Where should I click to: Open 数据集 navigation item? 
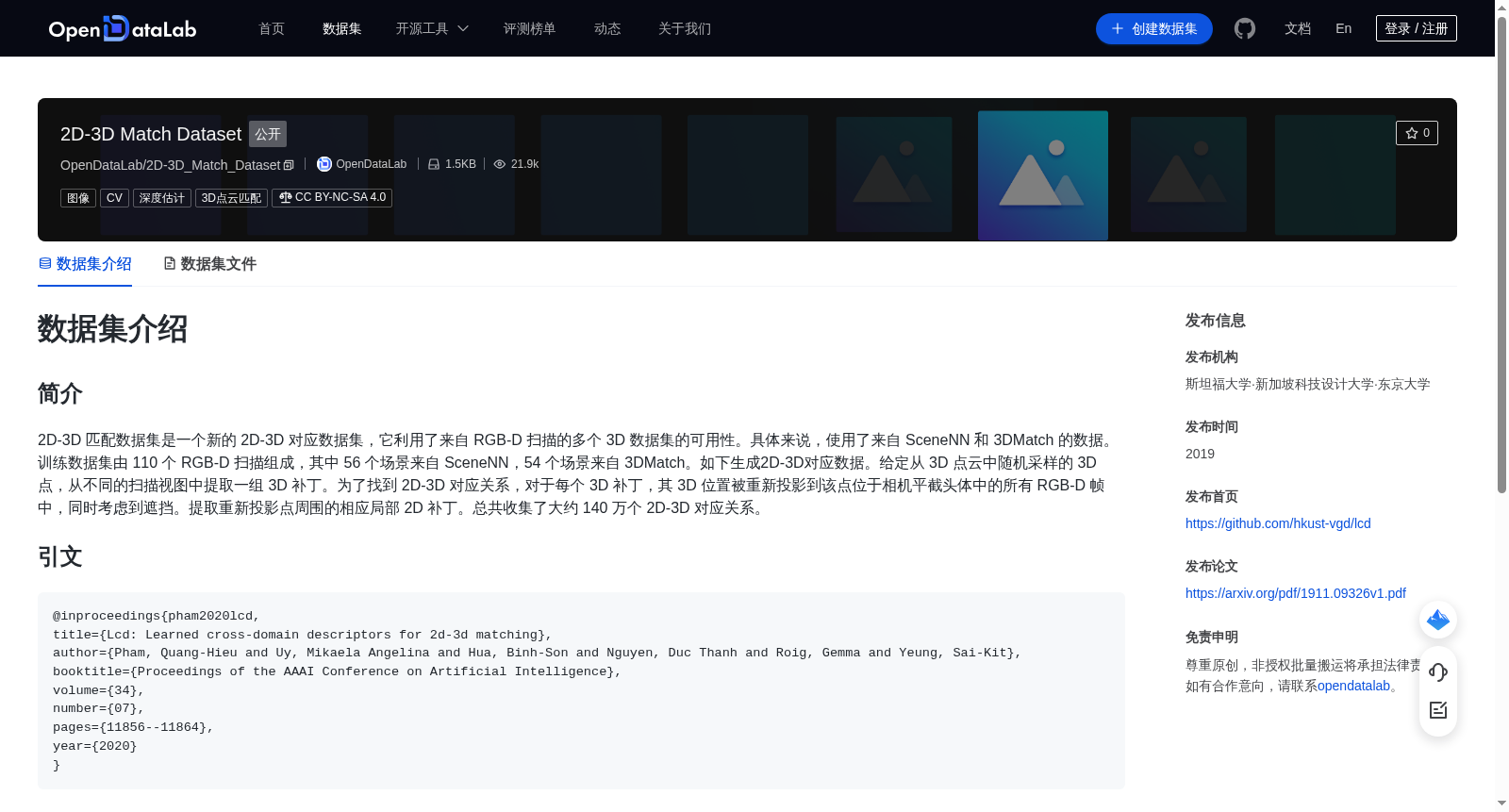(342, 28)
